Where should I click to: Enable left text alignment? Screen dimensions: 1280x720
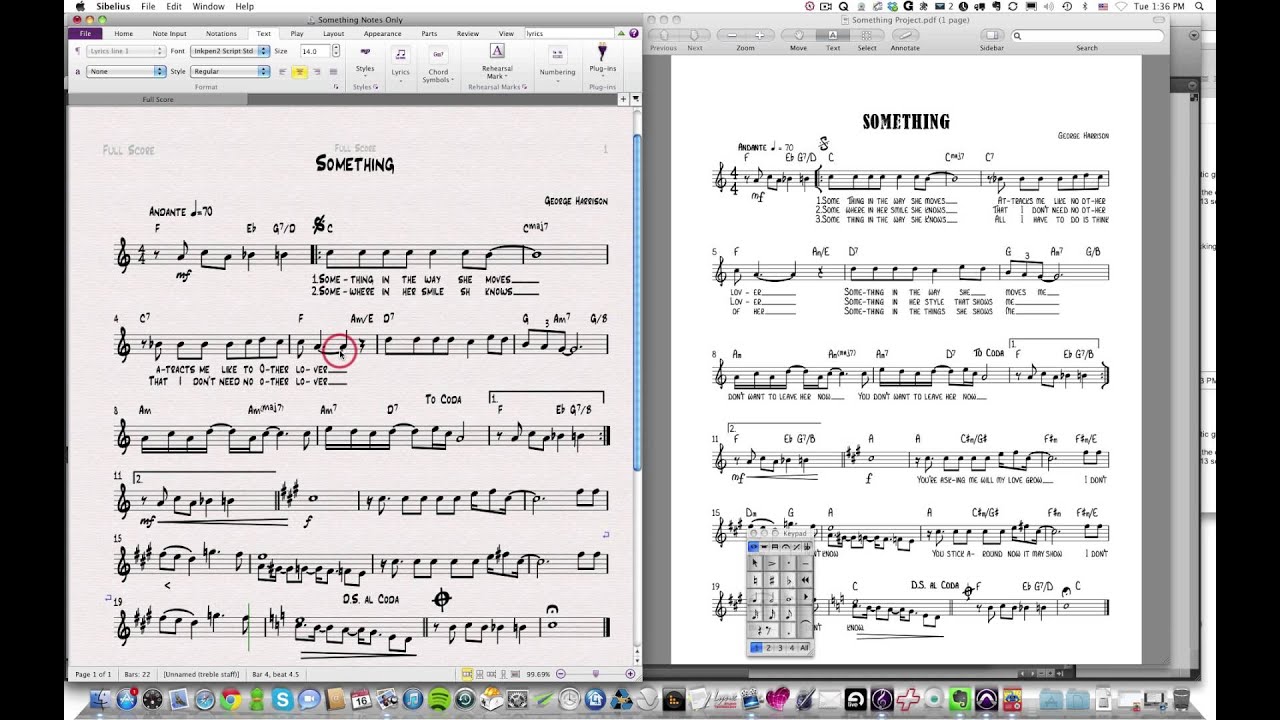283,71
